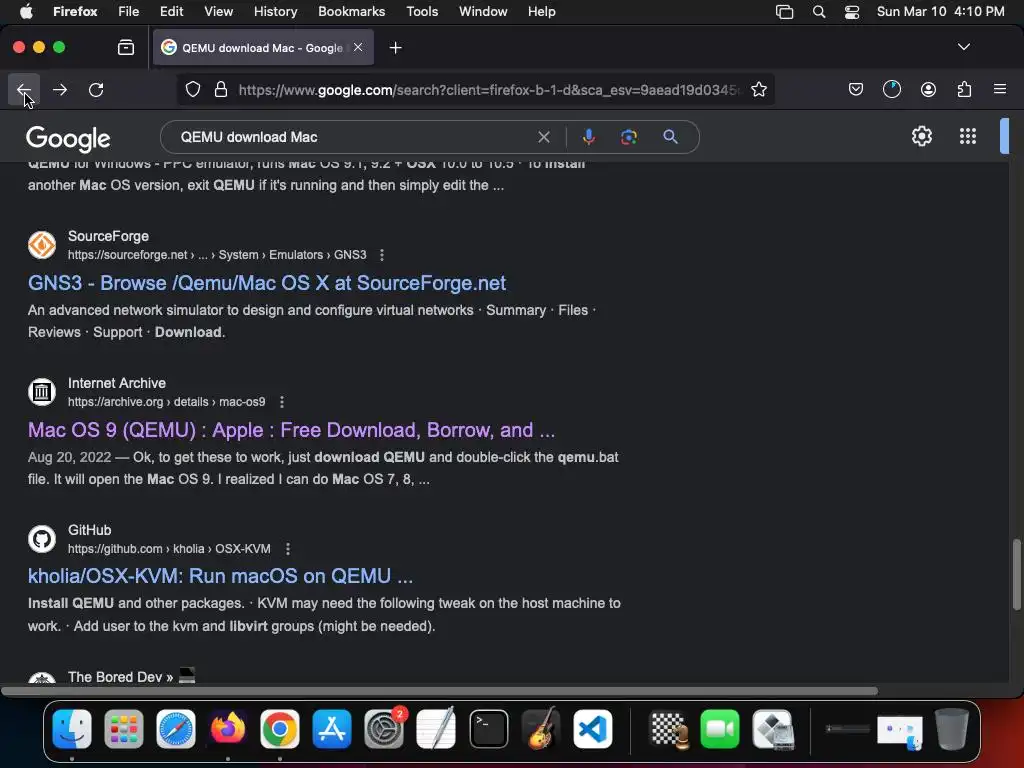Click the SourceForge site favicon
This screenshot has width=1024, height=768.
click(42, 245)
